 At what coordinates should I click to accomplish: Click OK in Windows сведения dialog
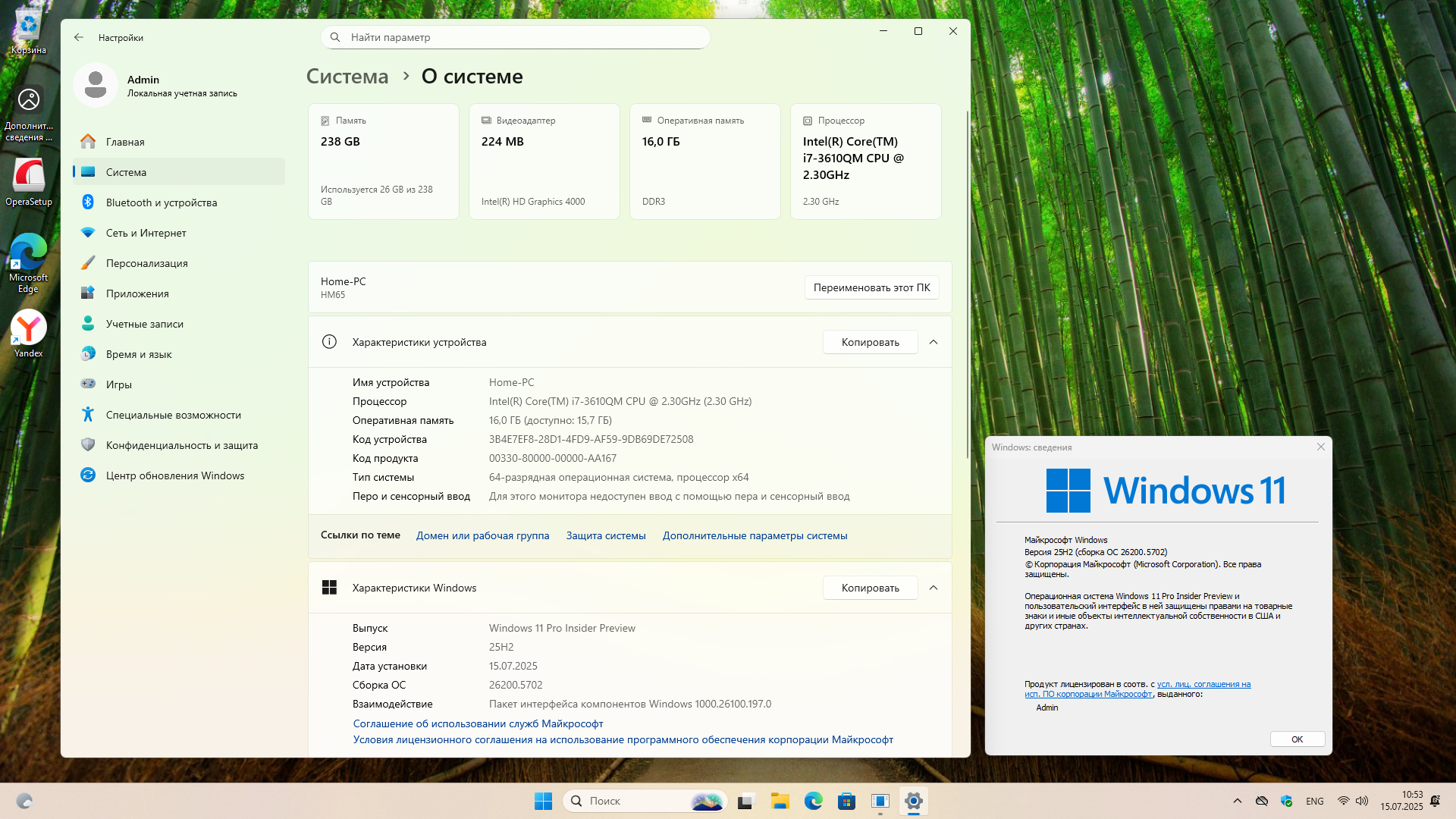(x=1297, y=739)
